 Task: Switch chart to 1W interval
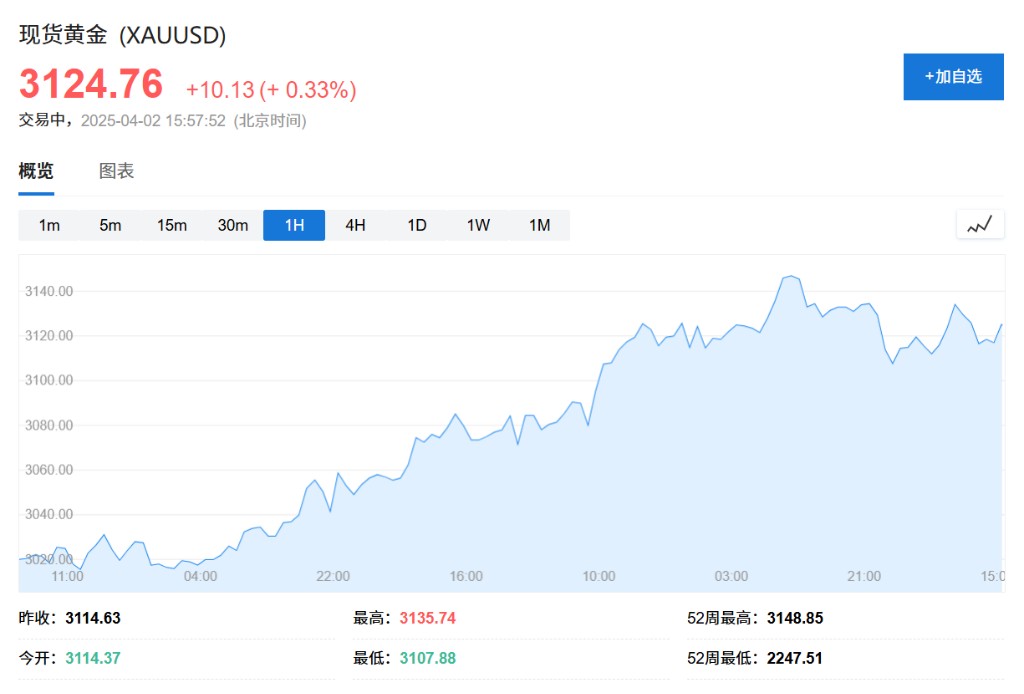[478, 225]
